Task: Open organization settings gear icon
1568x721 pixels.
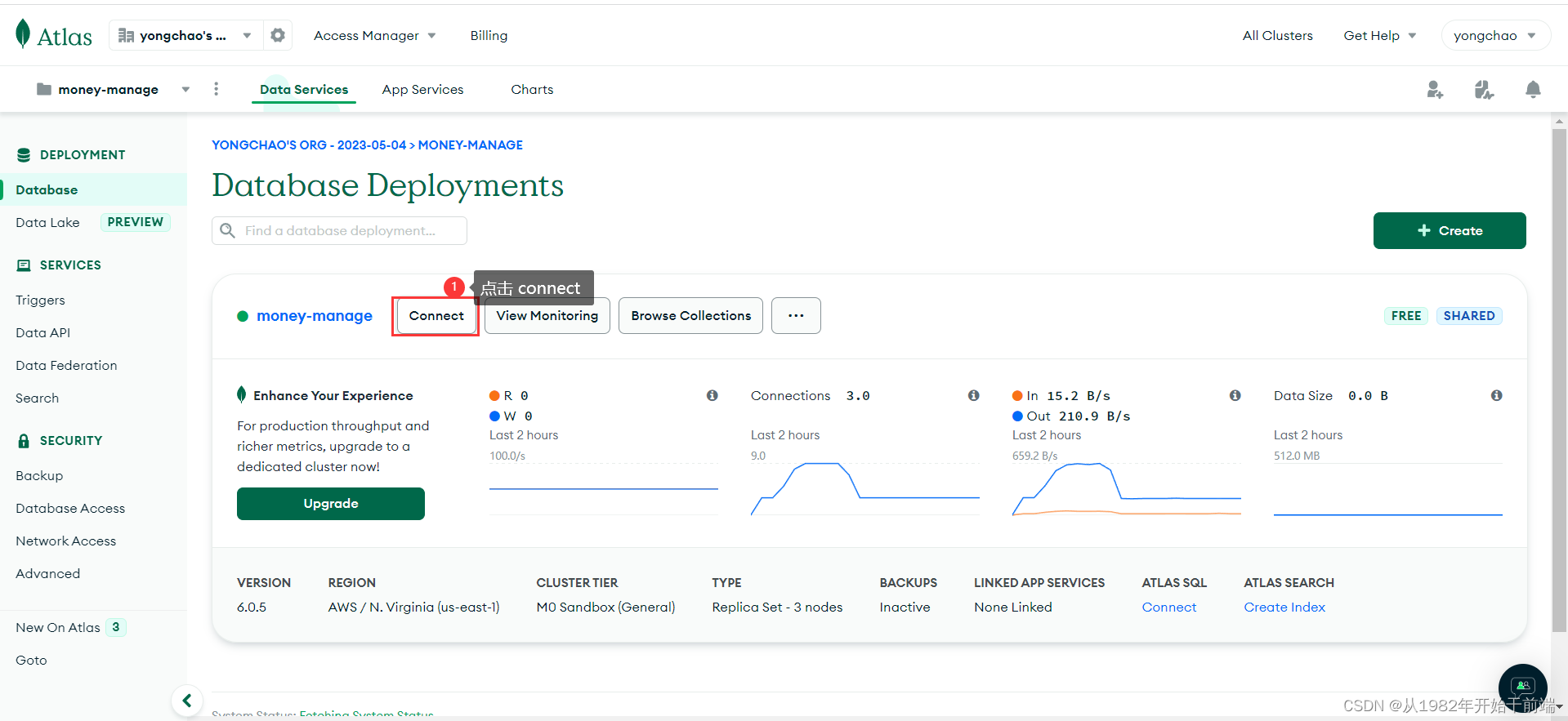Action: pyautogui.click(x=278, y=35)
